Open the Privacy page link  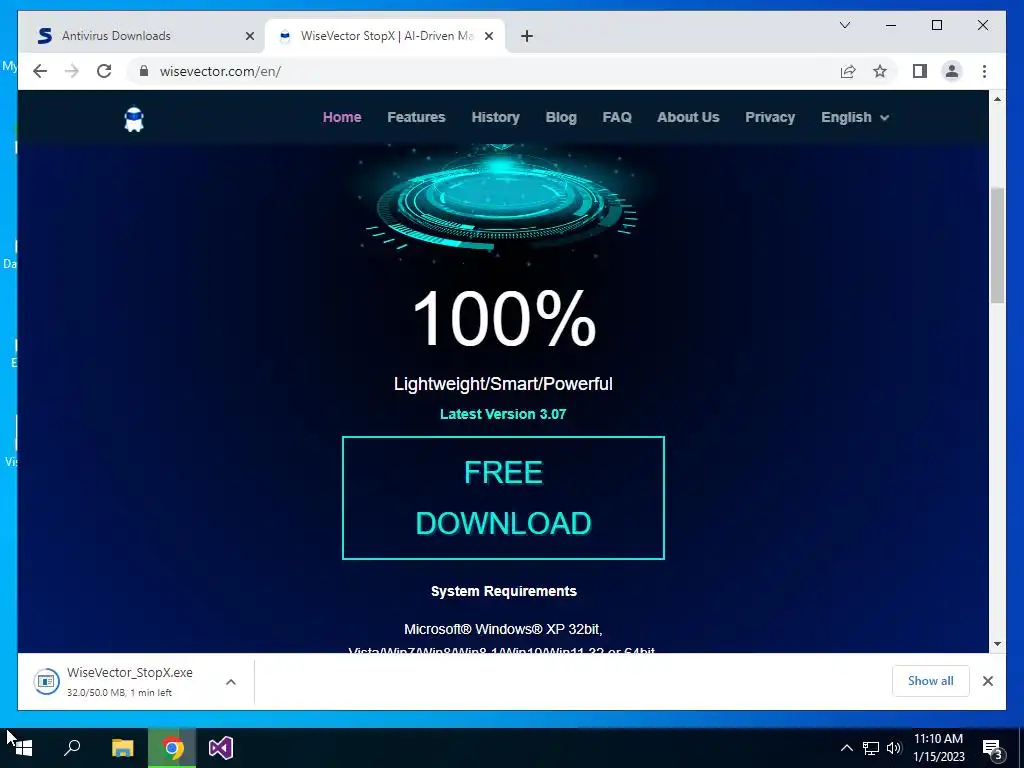coord(770,117)
